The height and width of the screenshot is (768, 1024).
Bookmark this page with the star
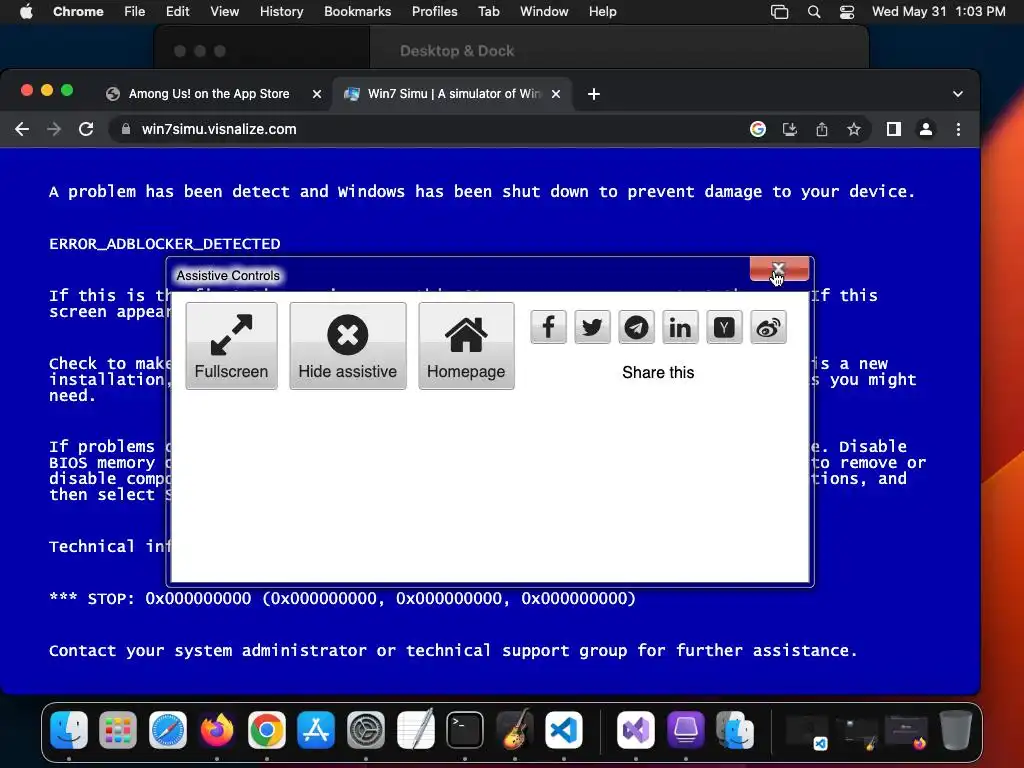(854, 129)
